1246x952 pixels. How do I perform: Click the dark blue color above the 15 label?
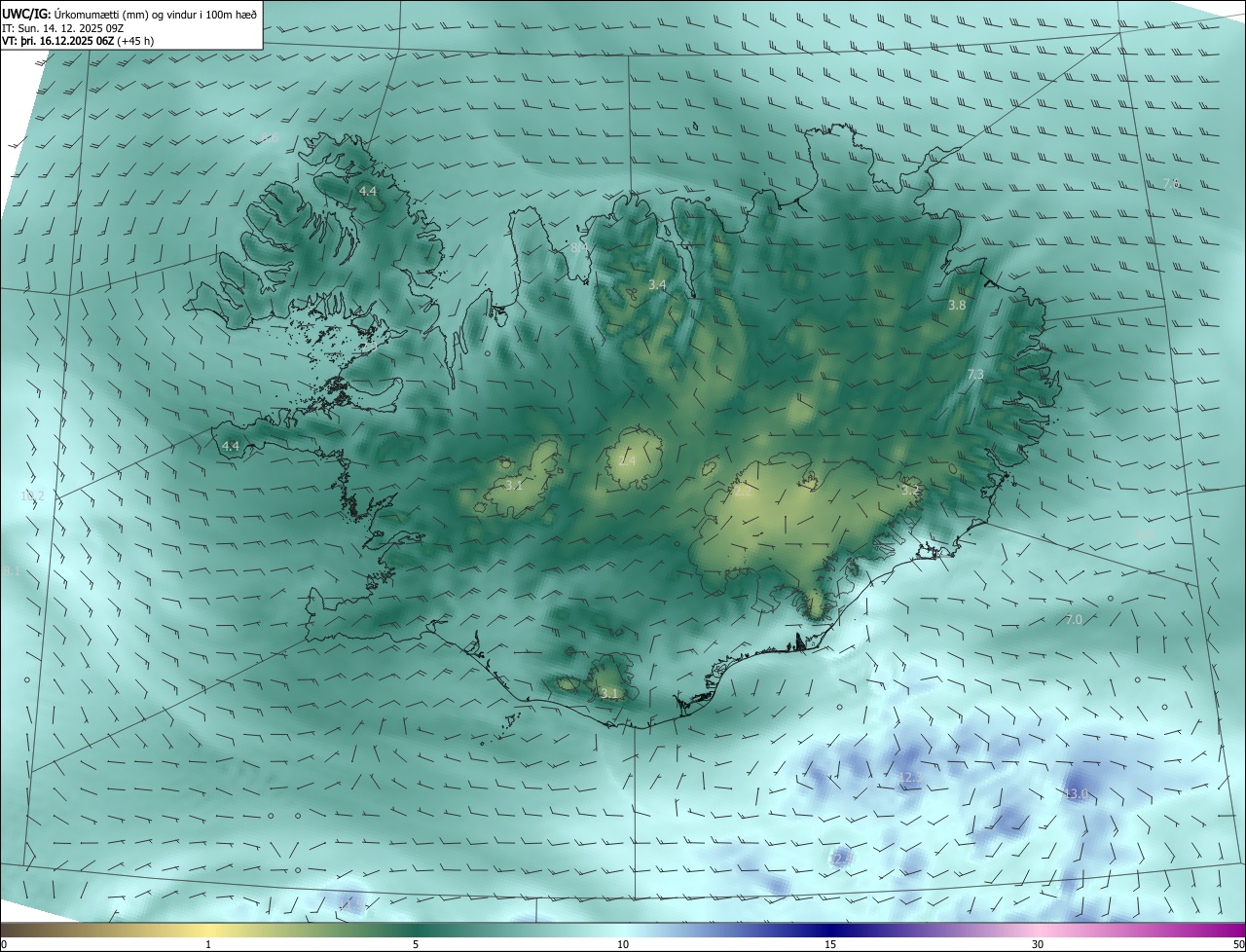click(x=830, y=930)
